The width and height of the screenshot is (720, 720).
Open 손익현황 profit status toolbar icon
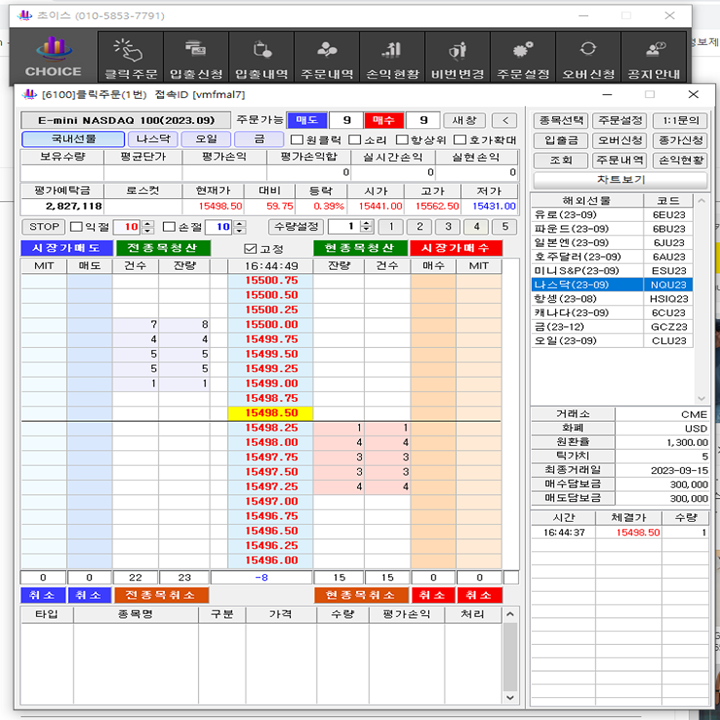pyautogui.click(x=392, y=58)
